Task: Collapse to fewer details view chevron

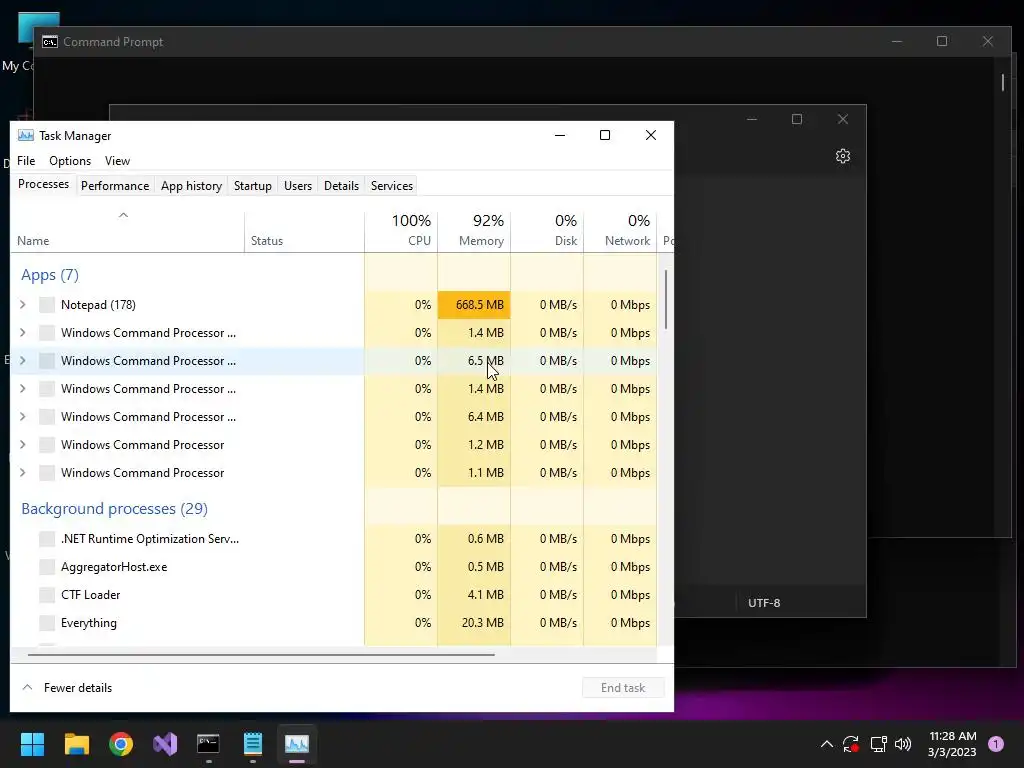Action: (x=27, y=688)
